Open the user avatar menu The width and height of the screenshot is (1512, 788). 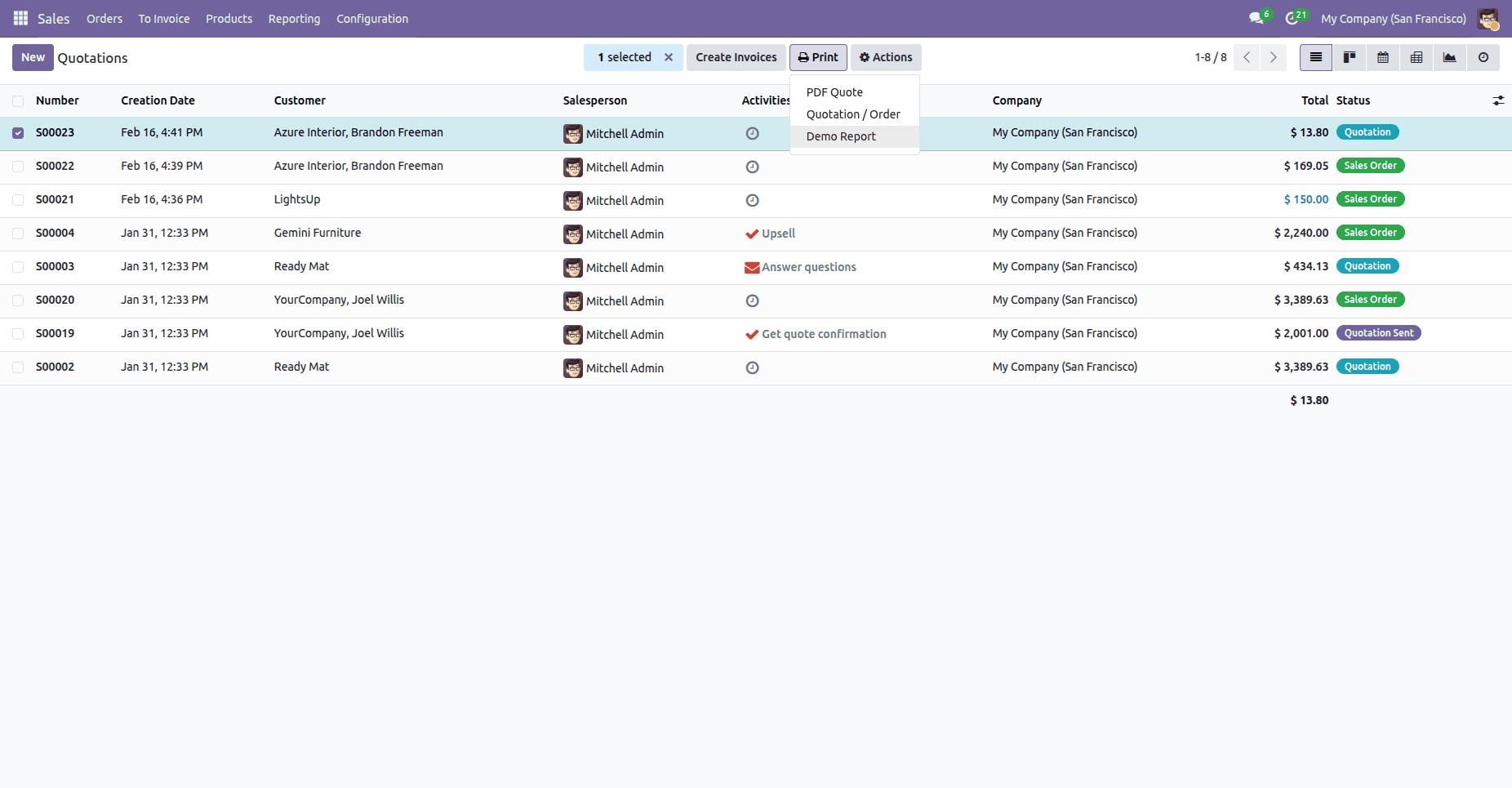(1488, 18)
